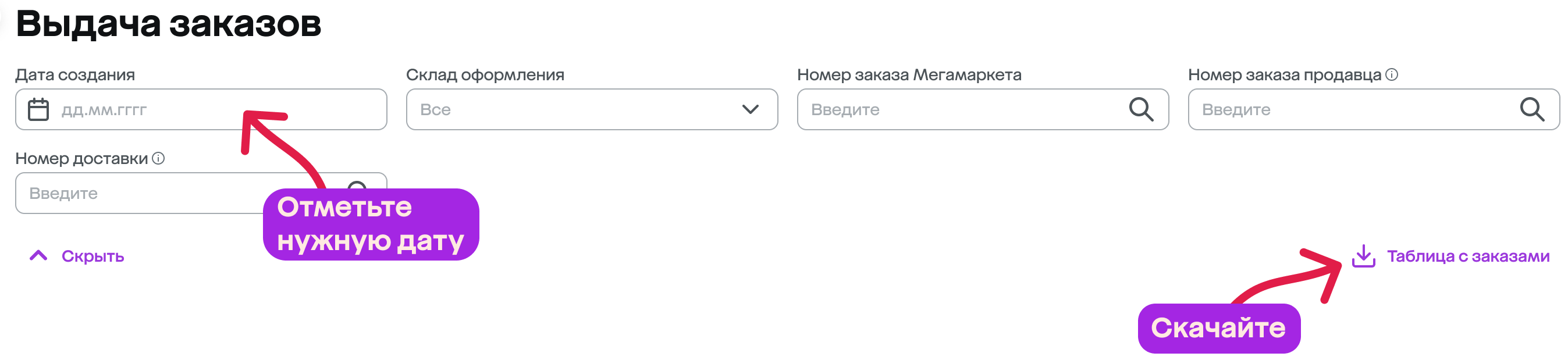This screenshot has height=360, width=1568.
Task: Click the magnifier in Номер заказа Мегамаркета
Action: click(1141, 109)
